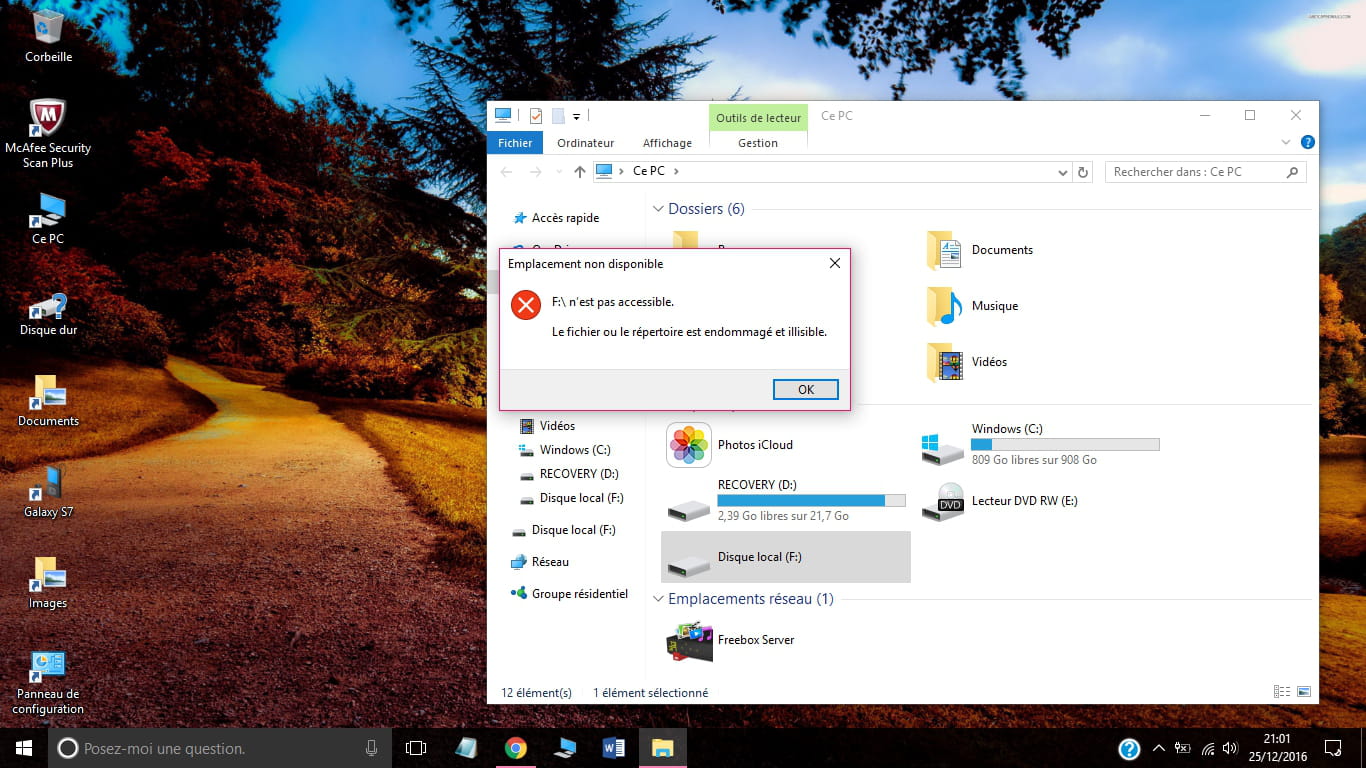This screenshot has height=768, width=1366.
Task: Select the Lecteur DVD RW (E:) drive
Action: (x=1024, y=501)
